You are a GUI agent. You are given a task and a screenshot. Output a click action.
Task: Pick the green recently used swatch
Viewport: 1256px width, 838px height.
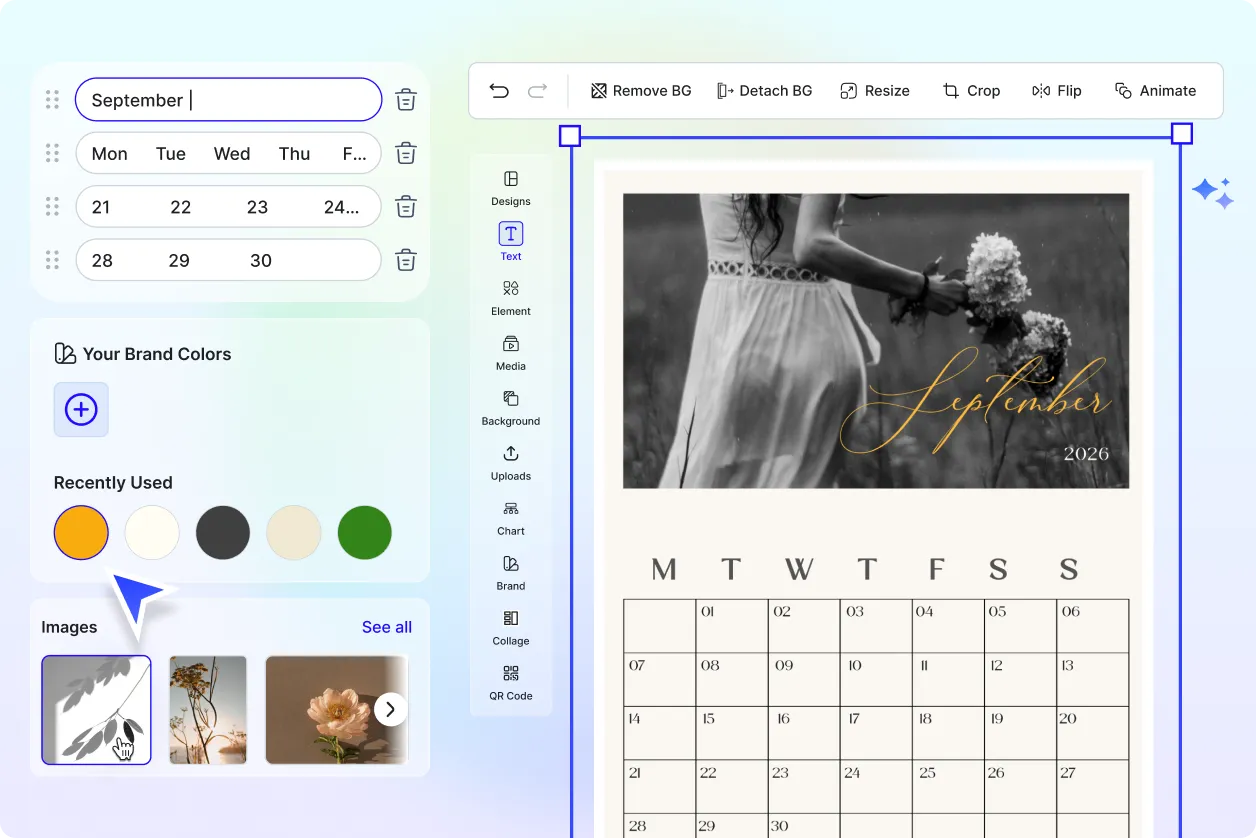pos(365,532)
